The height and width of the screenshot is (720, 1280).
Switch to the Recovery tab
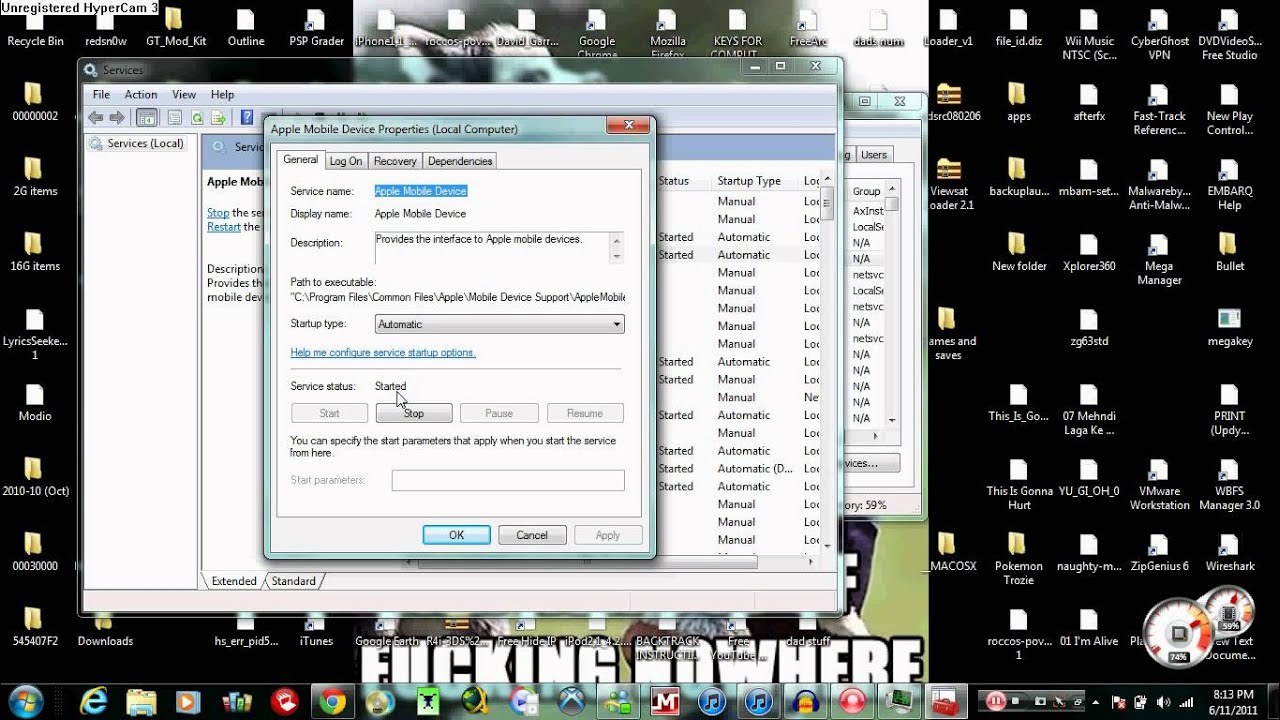point(395,161)
